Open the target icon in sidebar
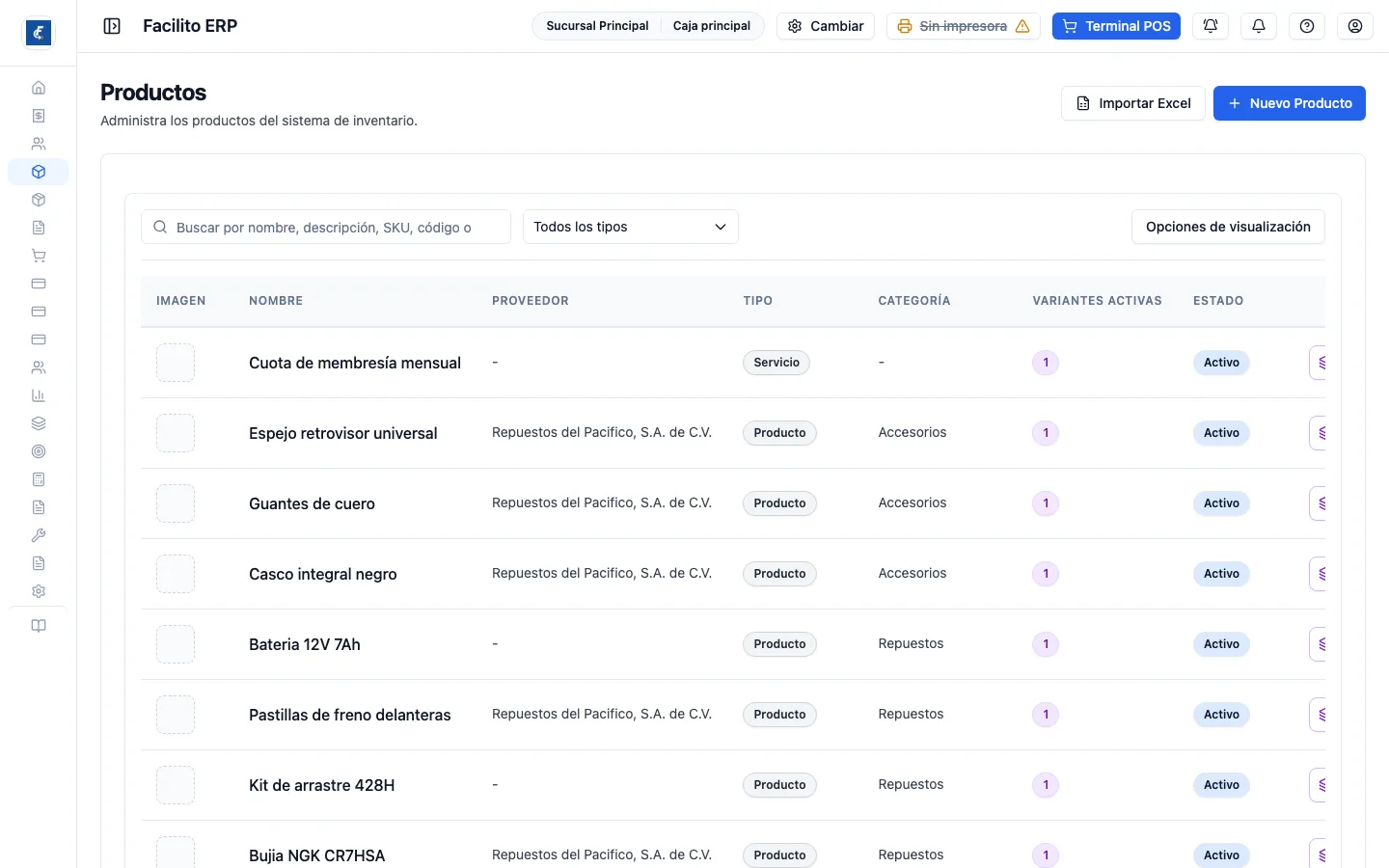1389x868 pixels. 39,451
